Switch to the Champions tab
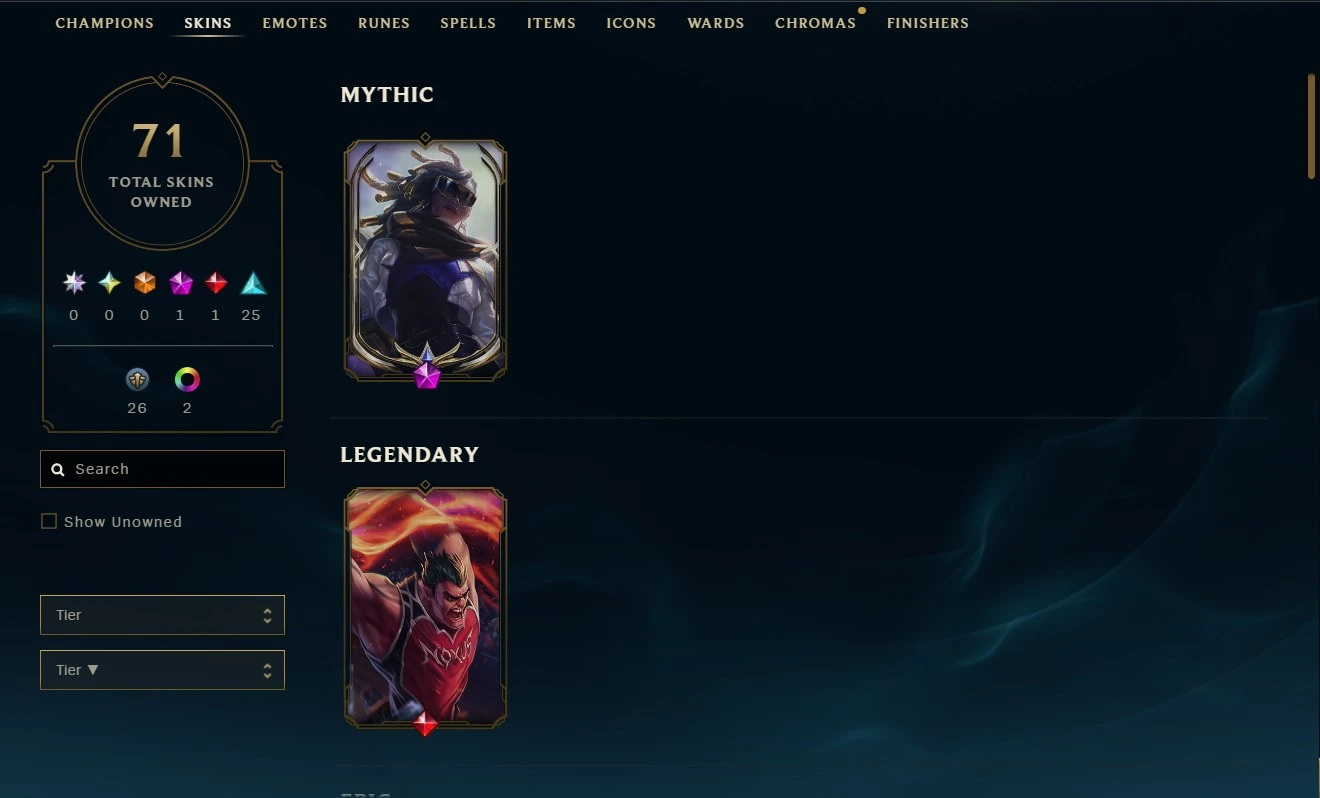Viewport: 1320px width, 798px height. click(x=105, y=23)
